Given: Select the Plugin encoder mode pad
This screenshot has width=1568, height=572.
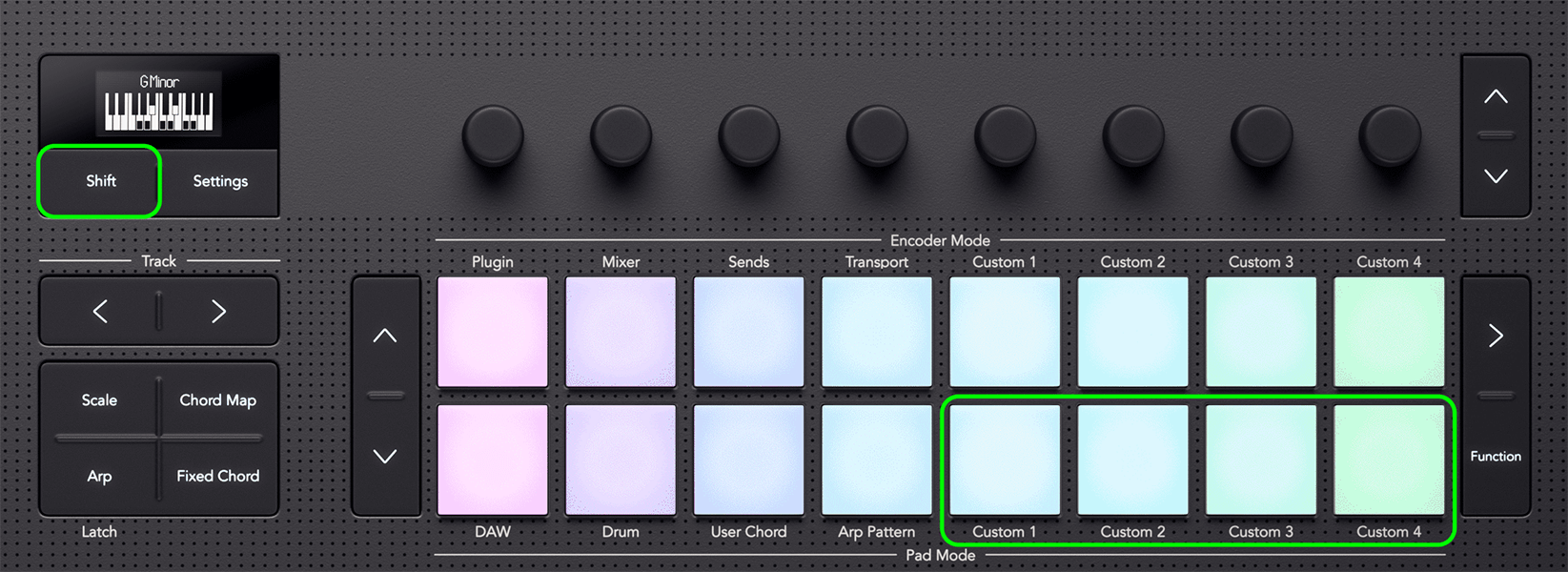Looking at the screenshot, I should 493,332.
